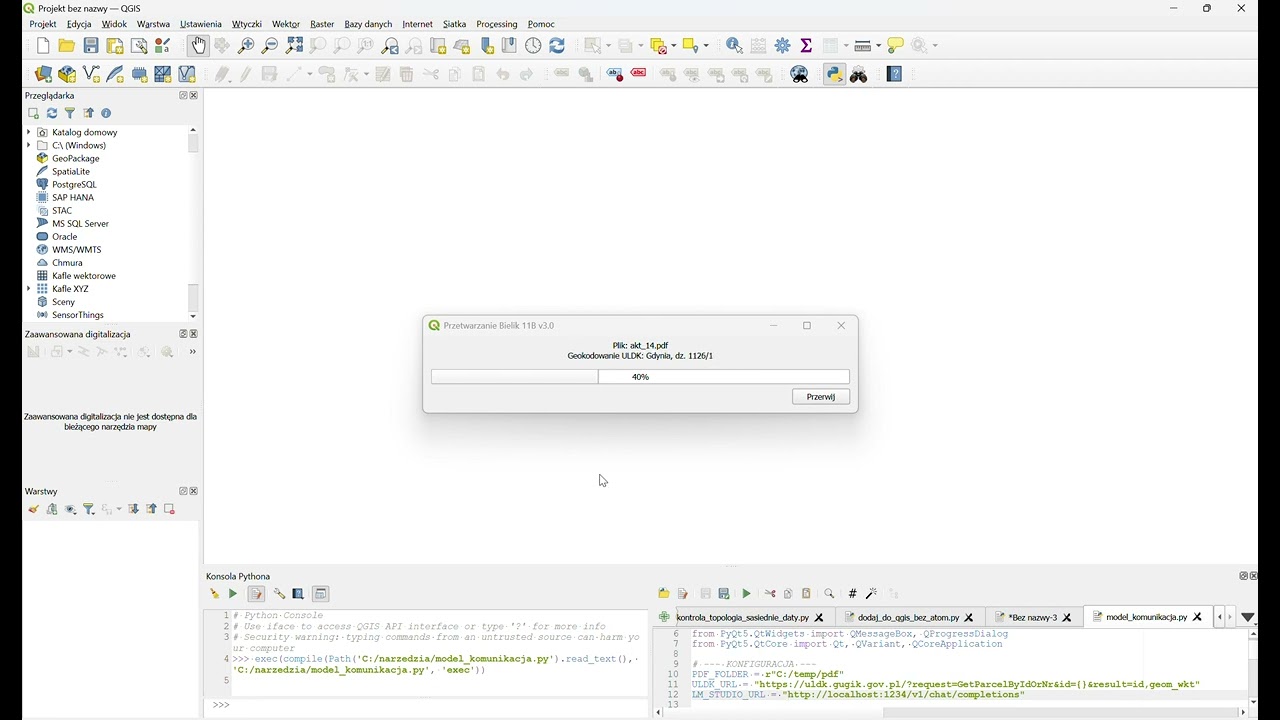Click the 40% progress bar in dialog
The image size is (1280, 720).
coord(640,377)
